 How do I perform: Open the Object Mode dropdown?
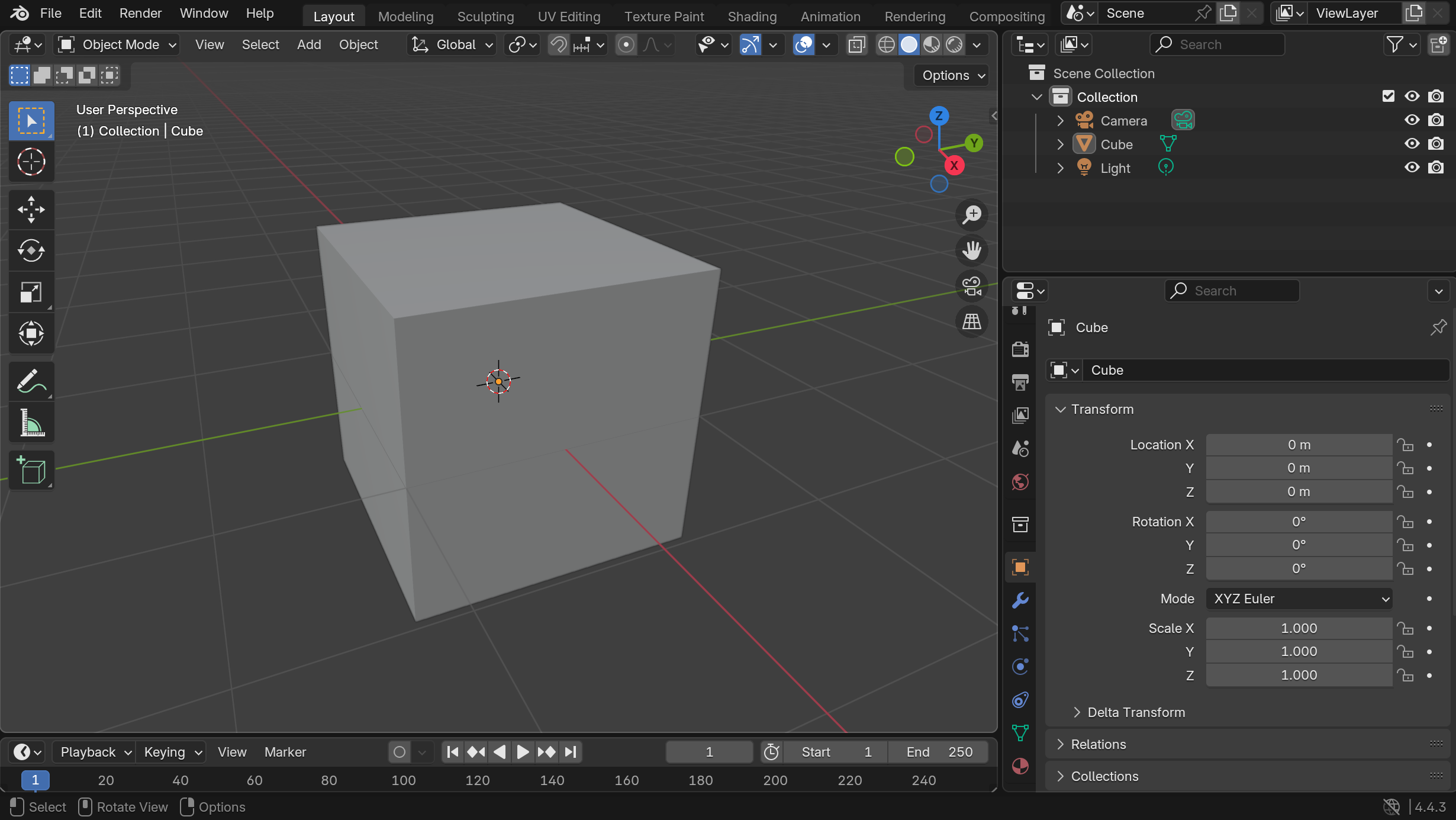pyautogui.click(x=117, y=45)
